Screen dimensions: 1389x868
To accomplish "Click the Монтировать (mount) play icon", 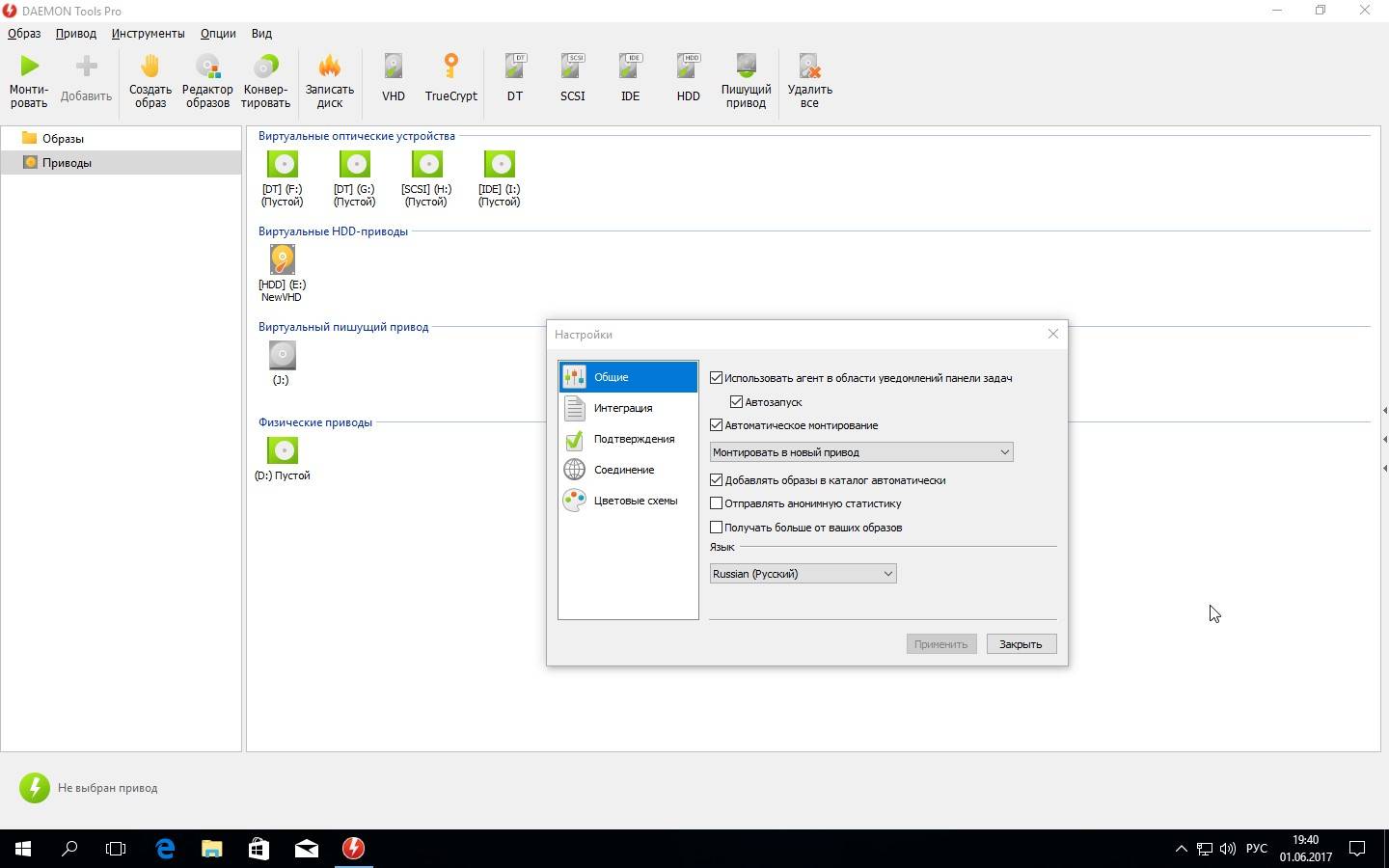I will [29, 67].
